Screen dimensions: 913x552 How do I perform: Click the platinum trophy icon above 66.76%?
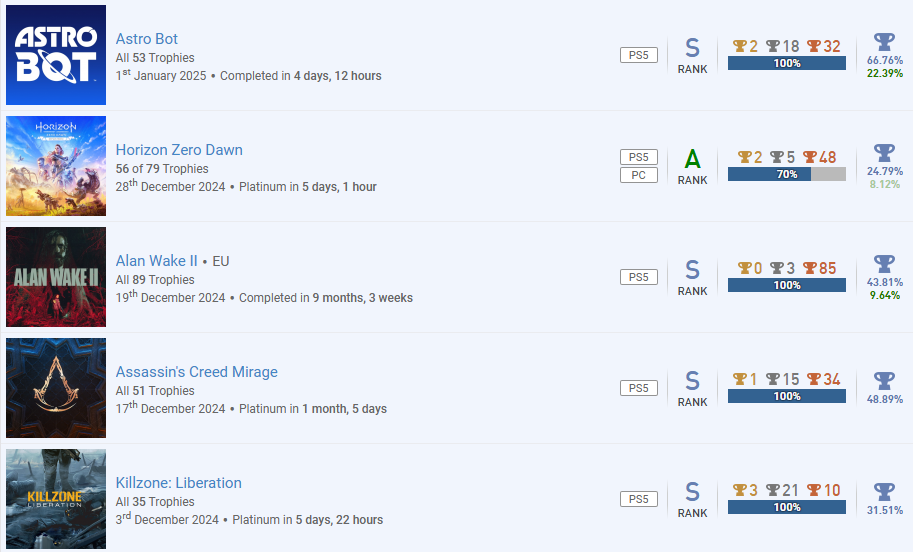(884, 42)
